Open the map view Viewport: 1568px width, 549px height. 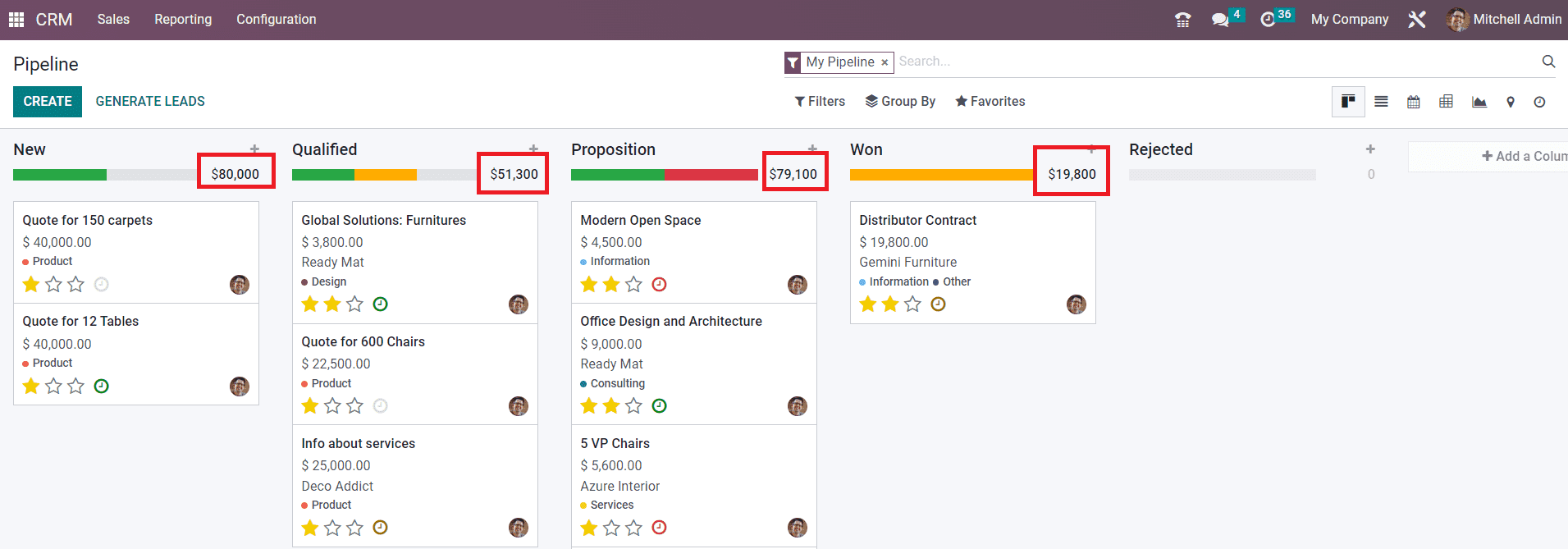click(1510, 102)
